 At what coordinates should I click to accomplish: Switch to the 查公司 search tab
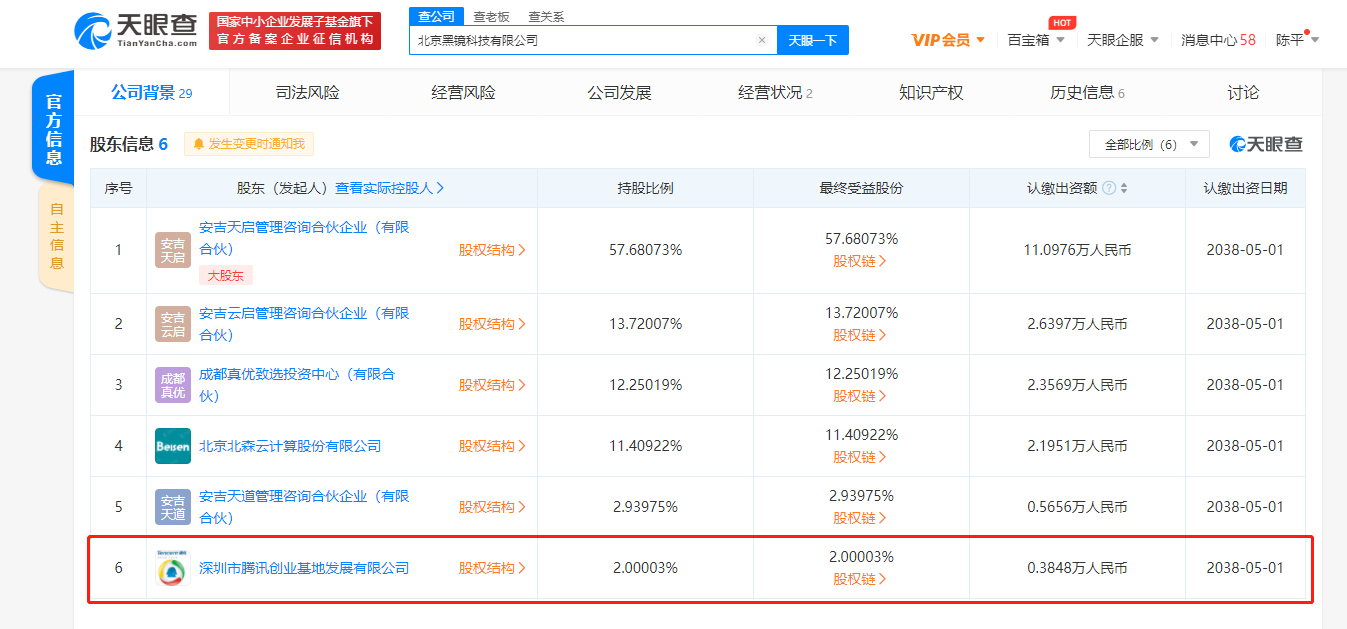click(436, 17)
